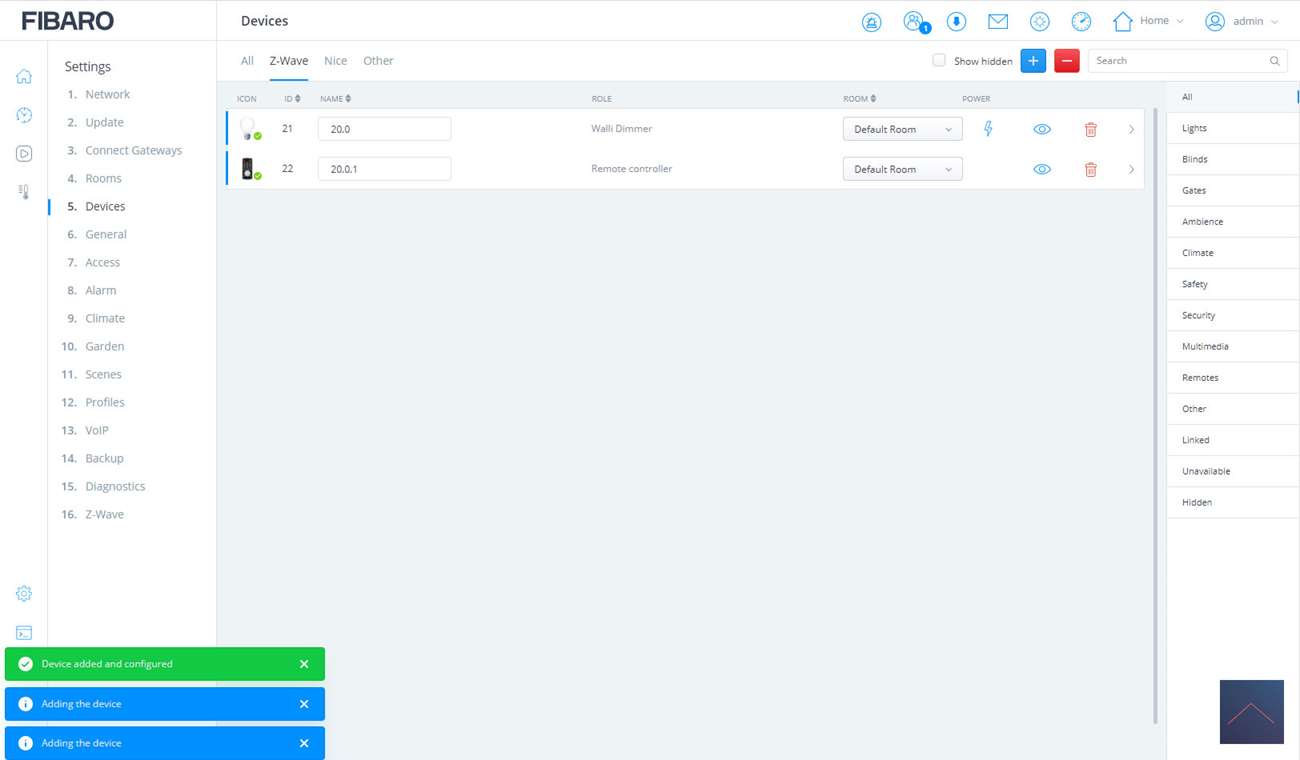Sort devices by the ID column

(x=292, y=99)
